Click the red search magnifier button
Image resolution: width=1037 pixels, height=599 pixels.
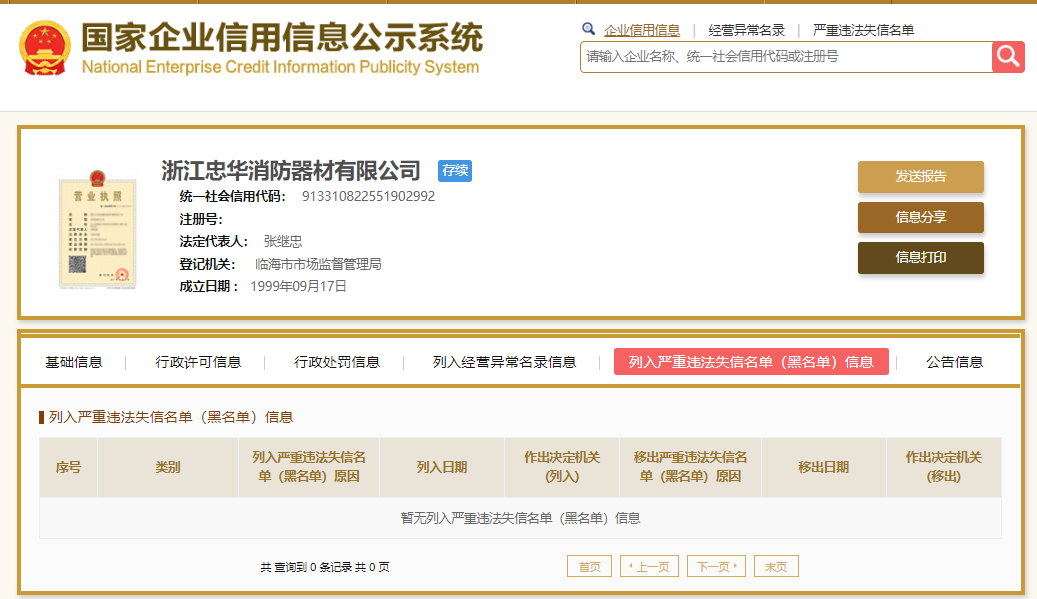(x=1008, y=57)
